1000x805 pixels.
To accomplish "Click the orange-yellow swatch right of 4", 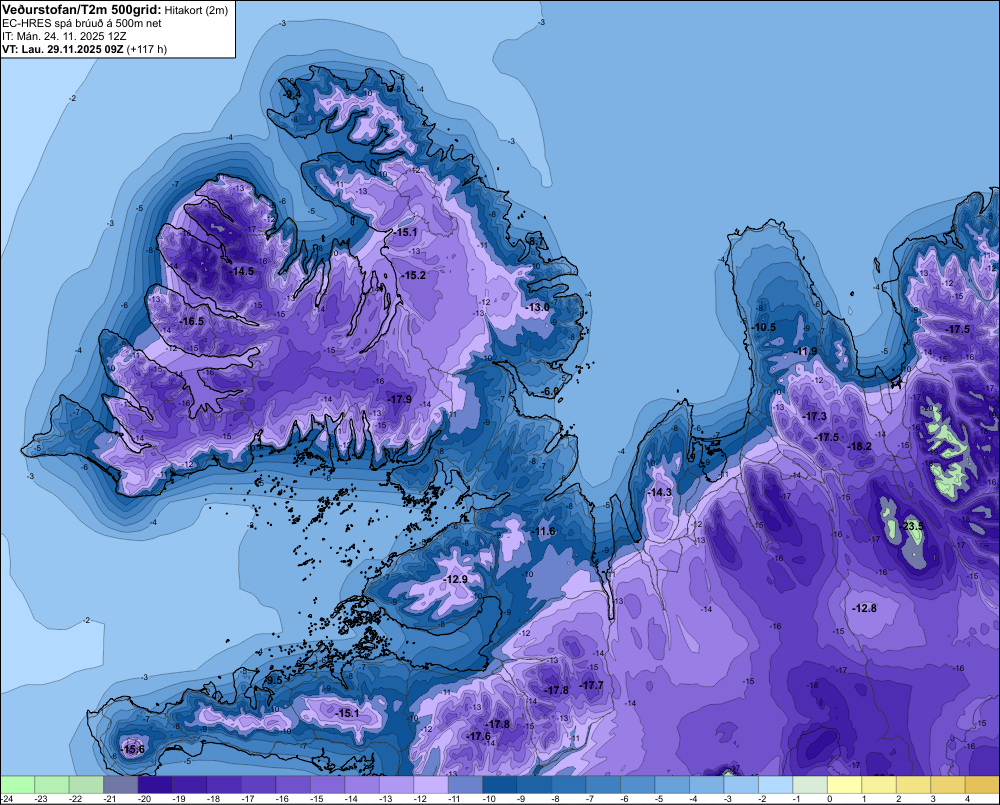I will click(x=982, y=785).
